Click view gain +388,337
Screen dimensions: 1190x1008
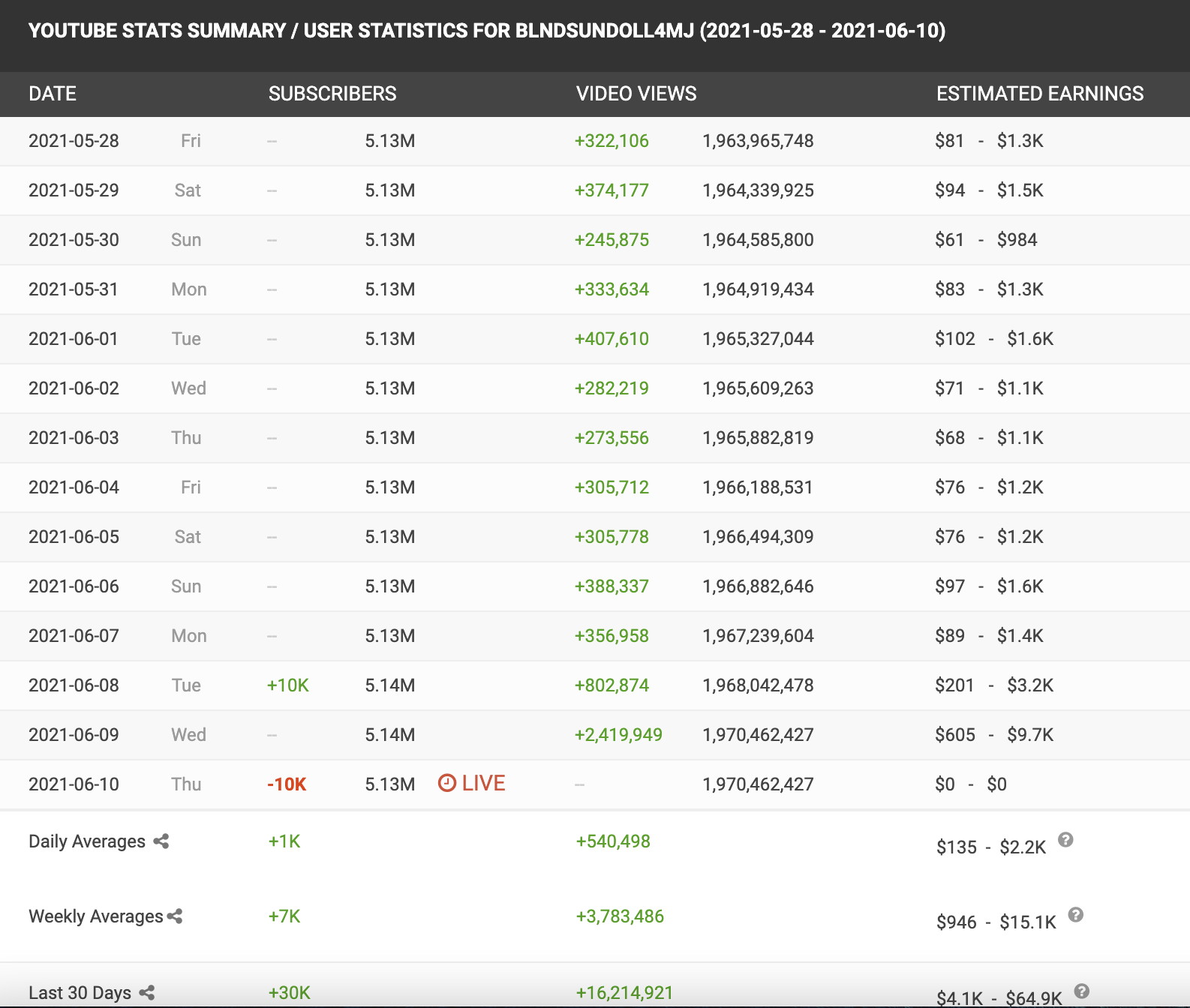[x=612, y=586]
